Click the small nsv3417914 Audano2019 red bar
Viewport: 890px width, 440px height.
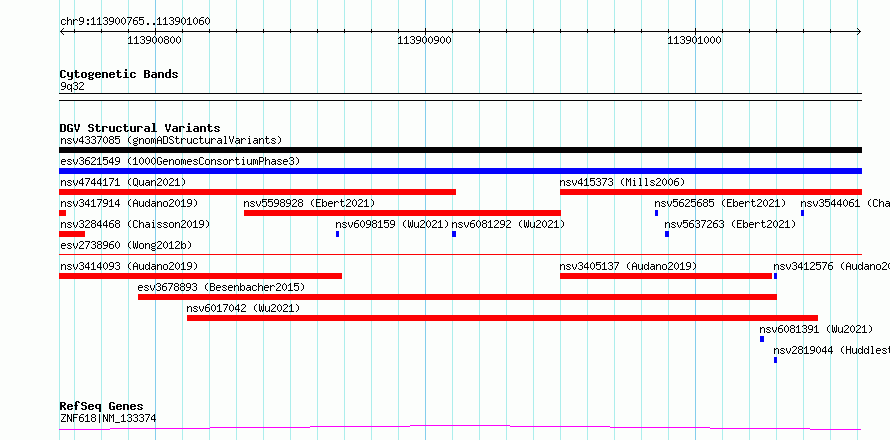click(62, 213)
